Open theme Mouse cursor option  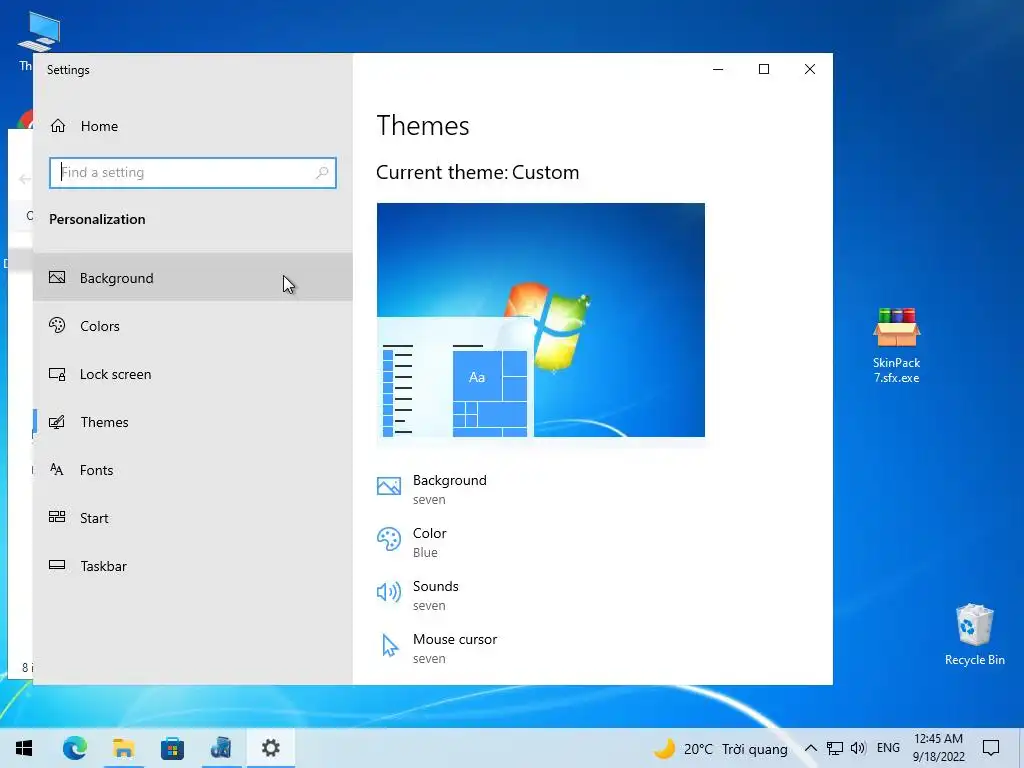pos(437,648)
